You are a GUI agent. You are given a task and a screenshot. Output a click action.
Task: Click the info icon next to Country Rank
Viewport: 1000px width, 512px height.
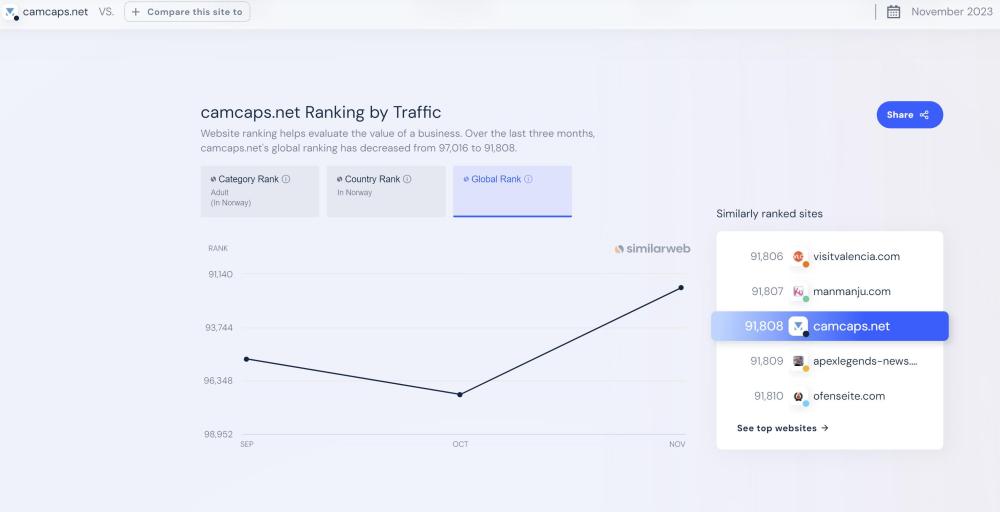click(407, 179)
